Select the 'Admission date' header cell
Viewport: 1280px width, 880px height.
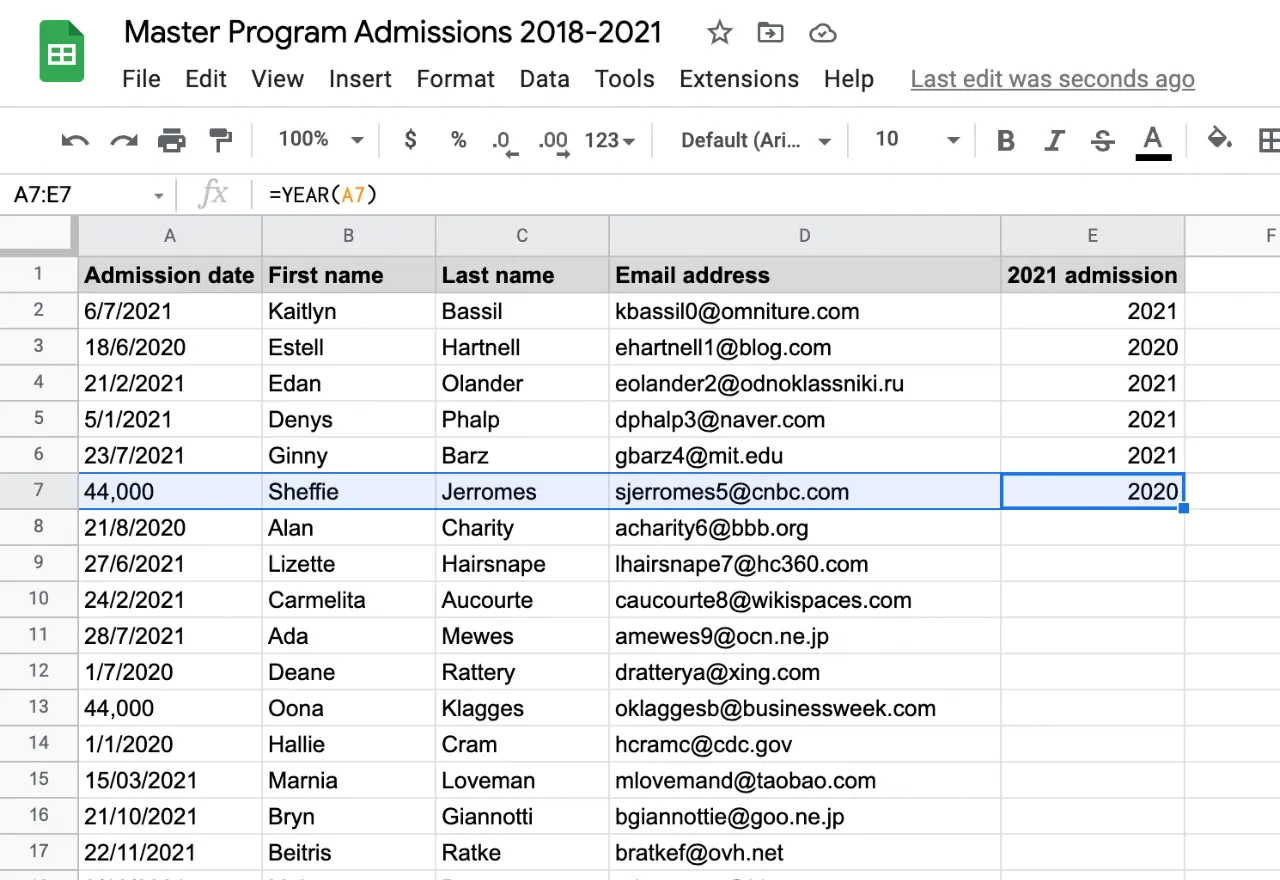click(170, 275)
